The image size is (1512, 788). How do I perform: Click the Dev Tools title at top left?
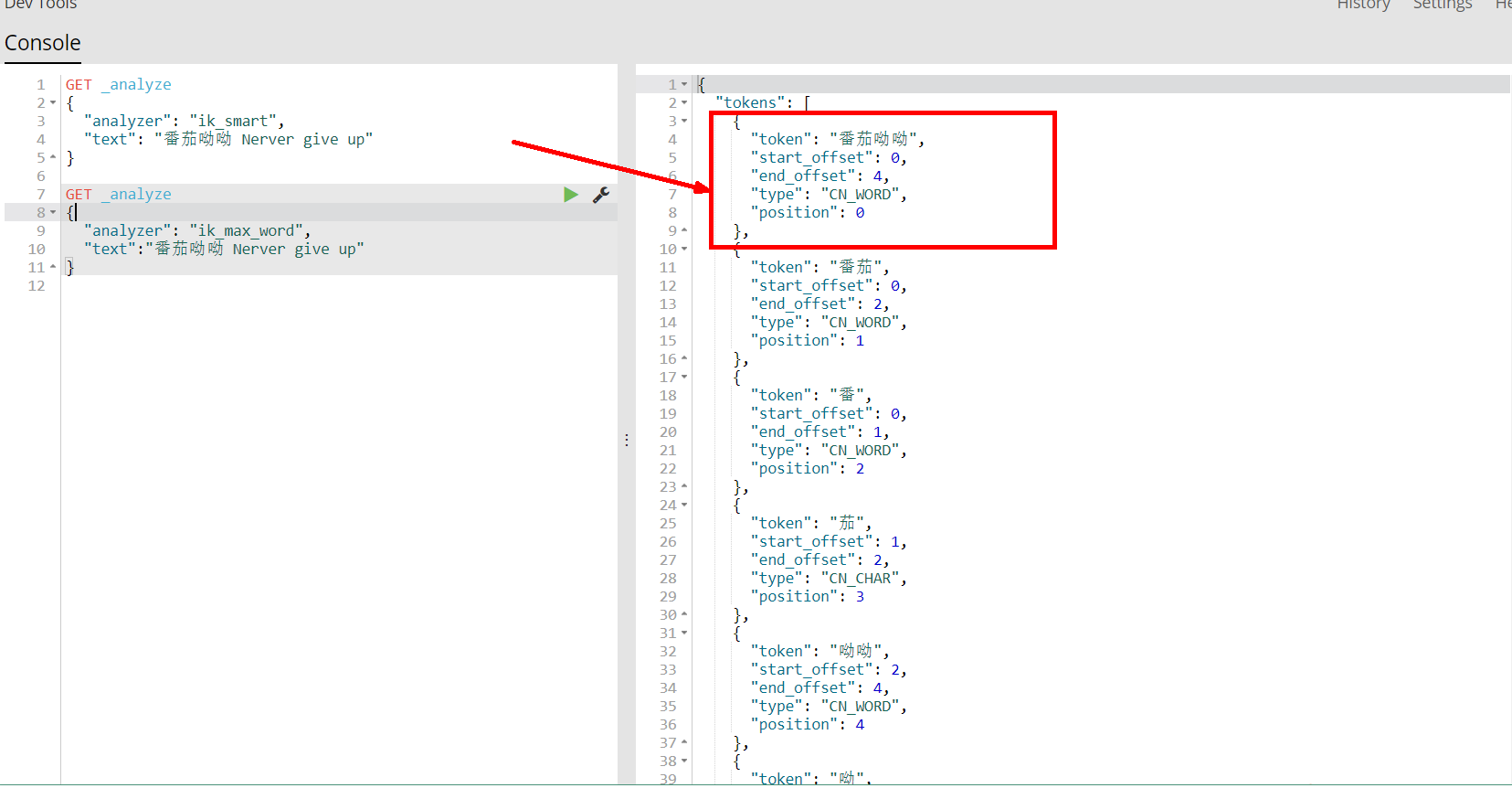click(40, 5)
